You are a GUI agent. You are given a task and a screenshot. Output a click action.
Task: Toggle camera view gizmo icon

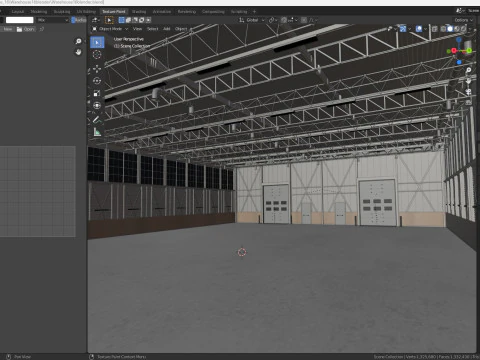(x=468, y=91)
